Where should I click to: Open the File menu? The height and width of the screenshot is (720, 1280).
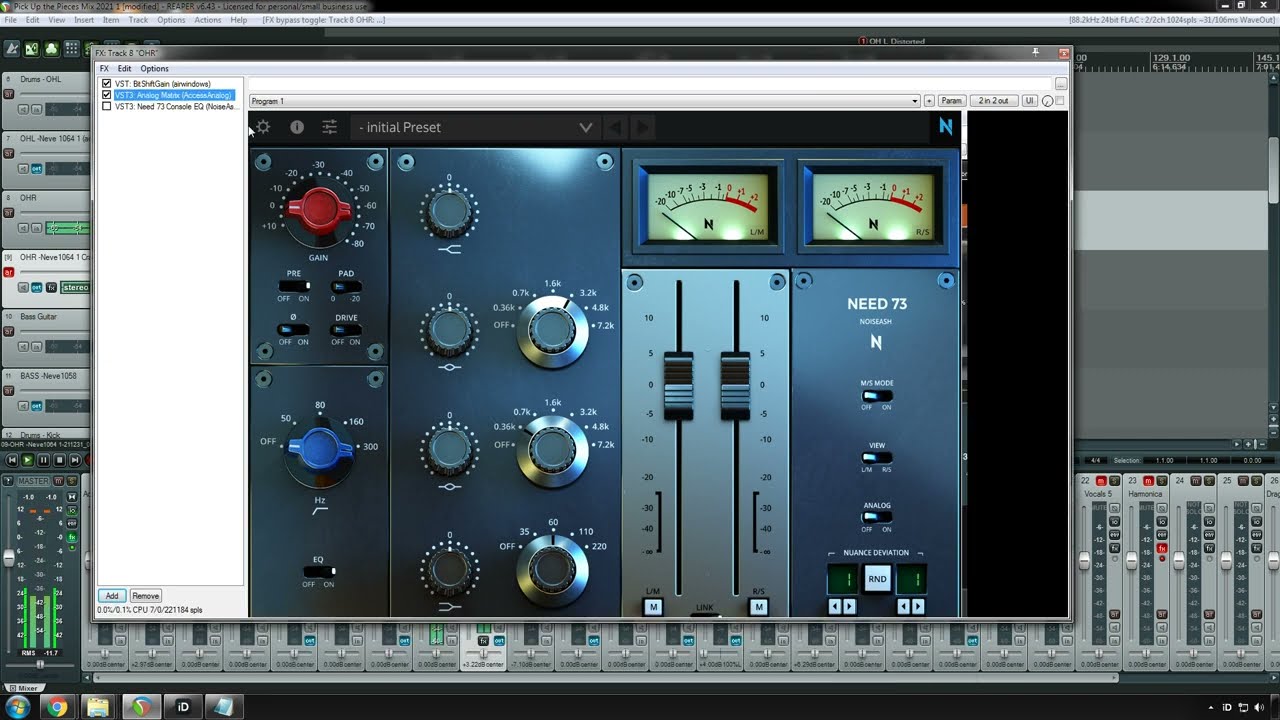point(11,20)
